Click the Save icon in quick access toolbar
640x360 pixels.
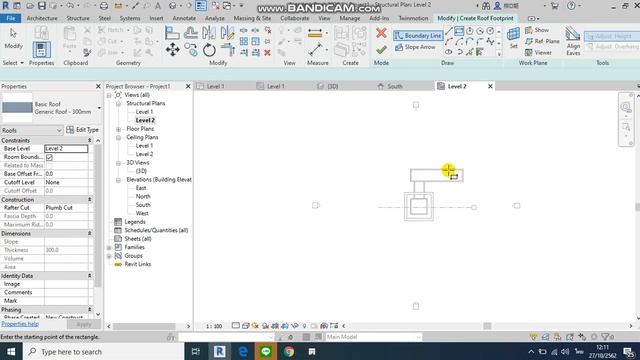tap(42, 6)
